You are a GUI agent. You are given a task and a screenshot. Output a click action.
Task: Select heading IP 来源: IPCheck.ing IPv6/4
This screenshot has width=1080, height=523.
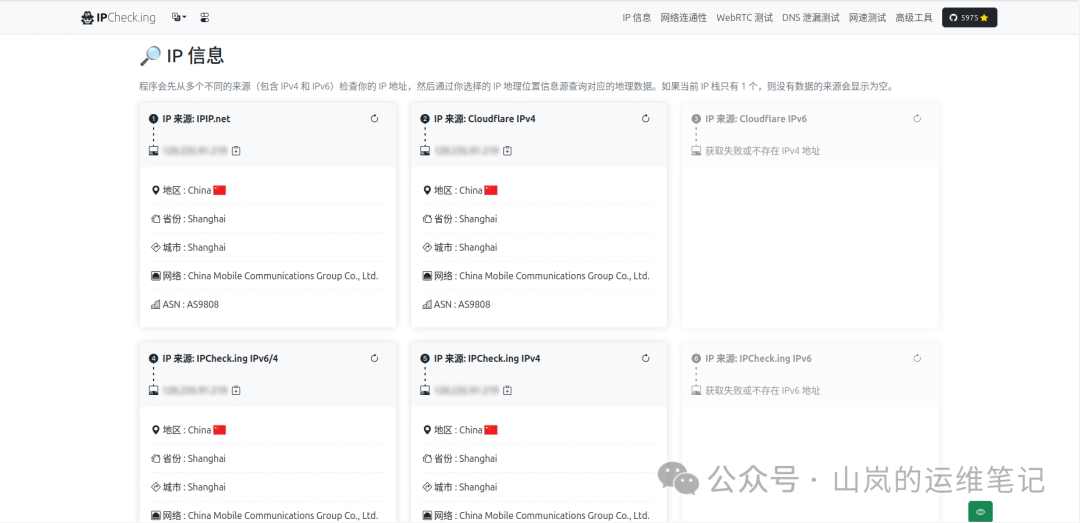pos(220,358)
